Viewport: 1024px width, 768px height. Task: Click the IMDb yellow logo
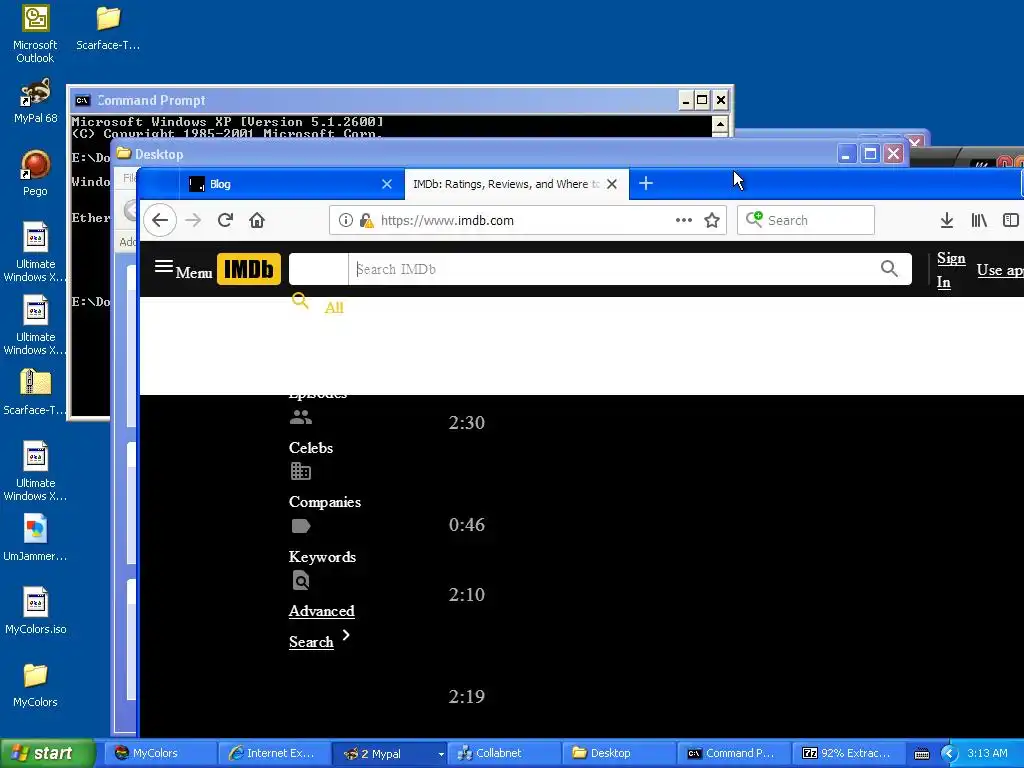(249, 269)
